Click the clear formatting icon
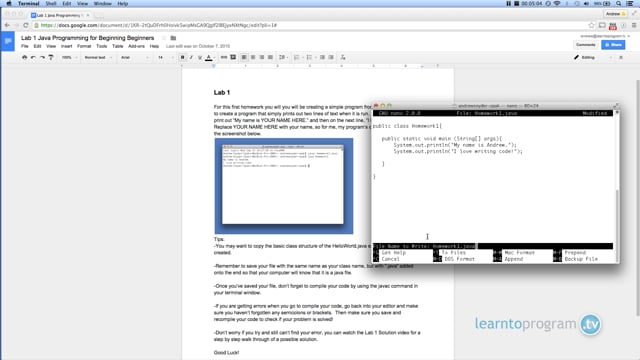The image size is (640, 360). click(x=343, y=58)
